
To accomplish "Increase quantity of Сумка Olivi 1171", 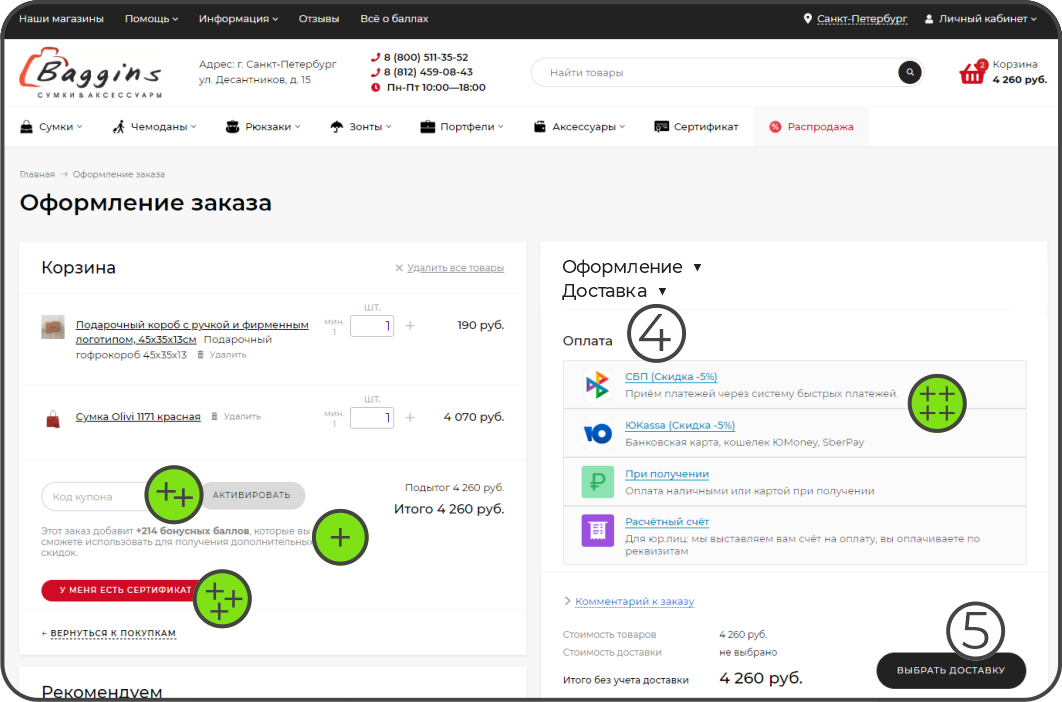I will tap(410, 417).
